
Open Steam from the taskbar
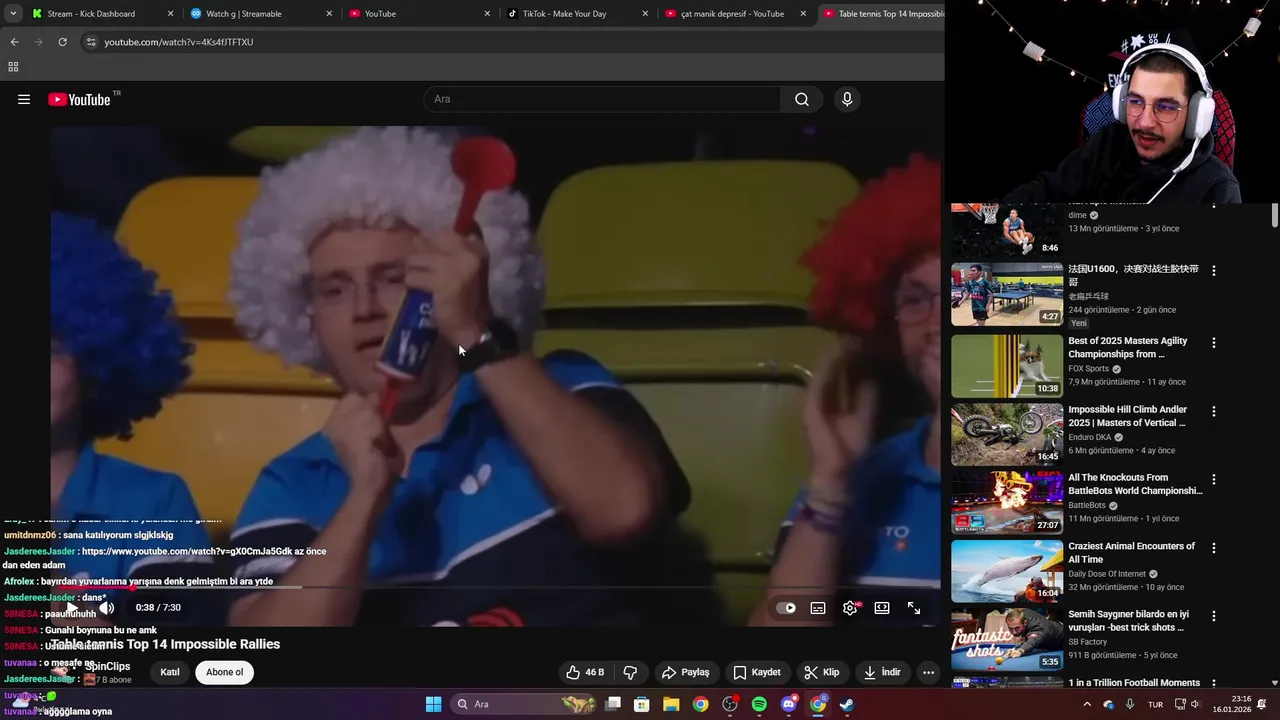[x=847, y=704]
